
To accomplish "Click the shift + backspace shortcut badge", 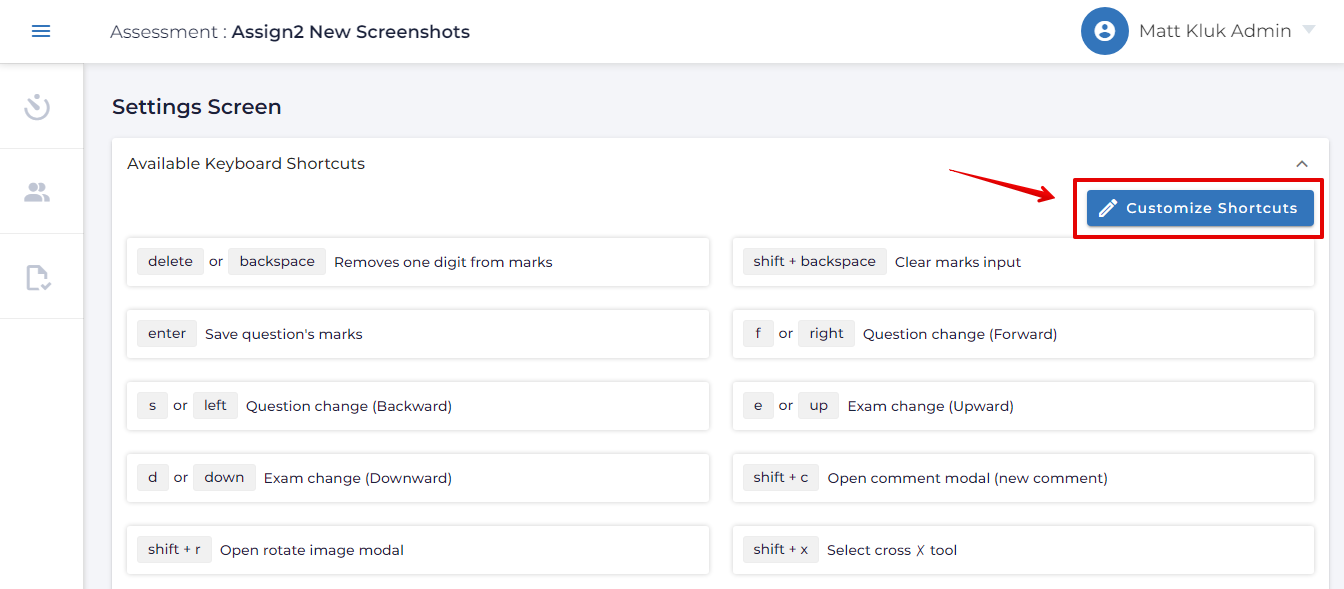I will 814,262.
